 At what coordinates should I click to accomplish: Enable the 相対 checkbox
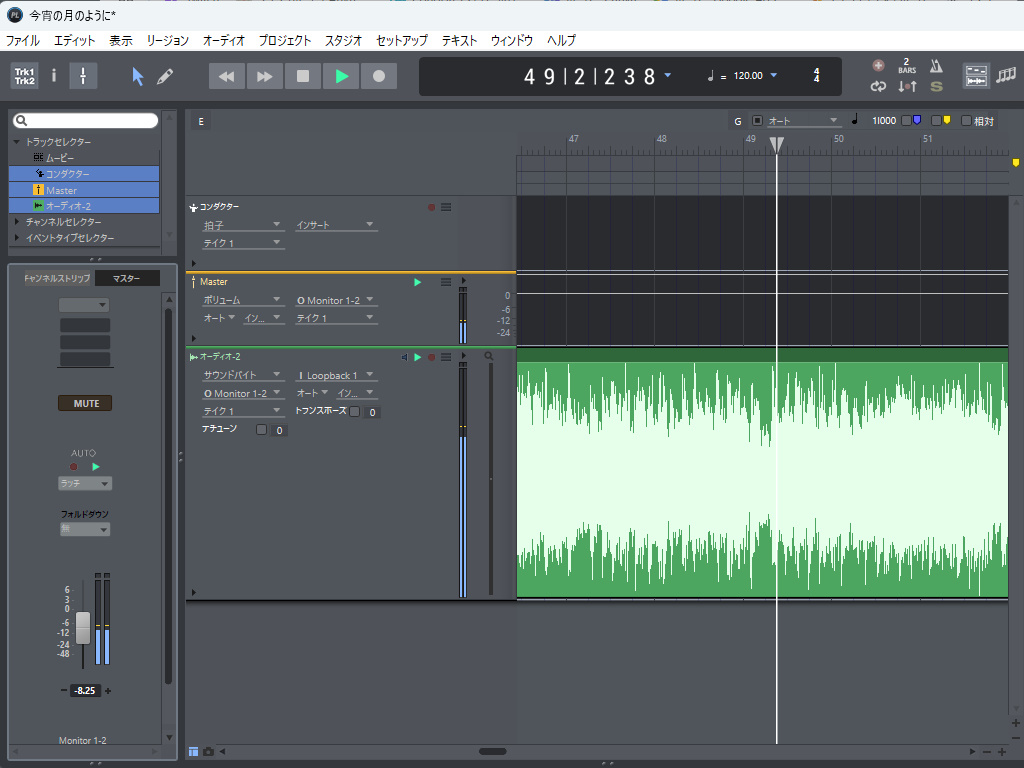point(966,121)
